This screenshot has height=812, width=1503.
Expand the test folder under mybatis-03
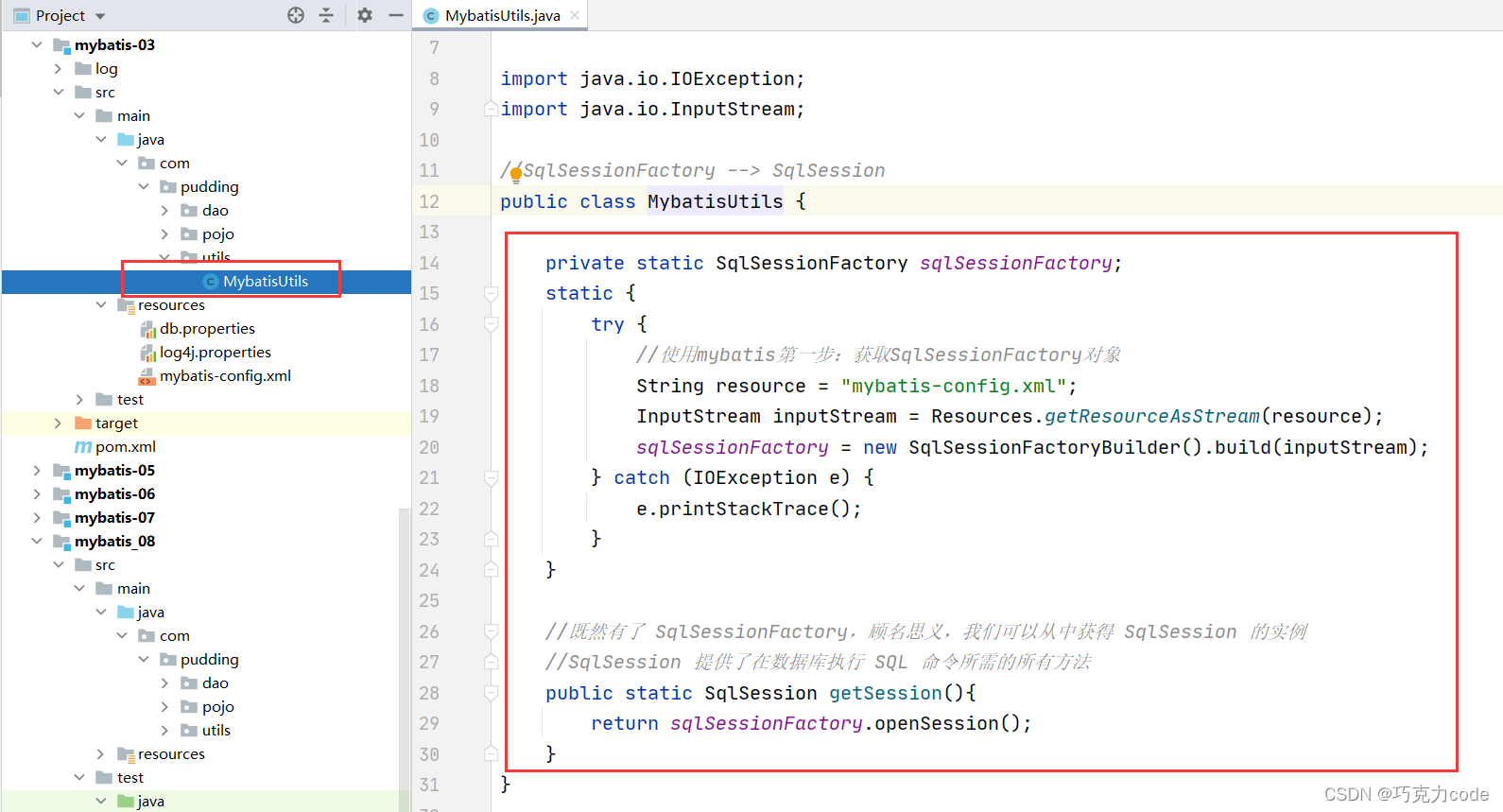[x=79, y=399]
